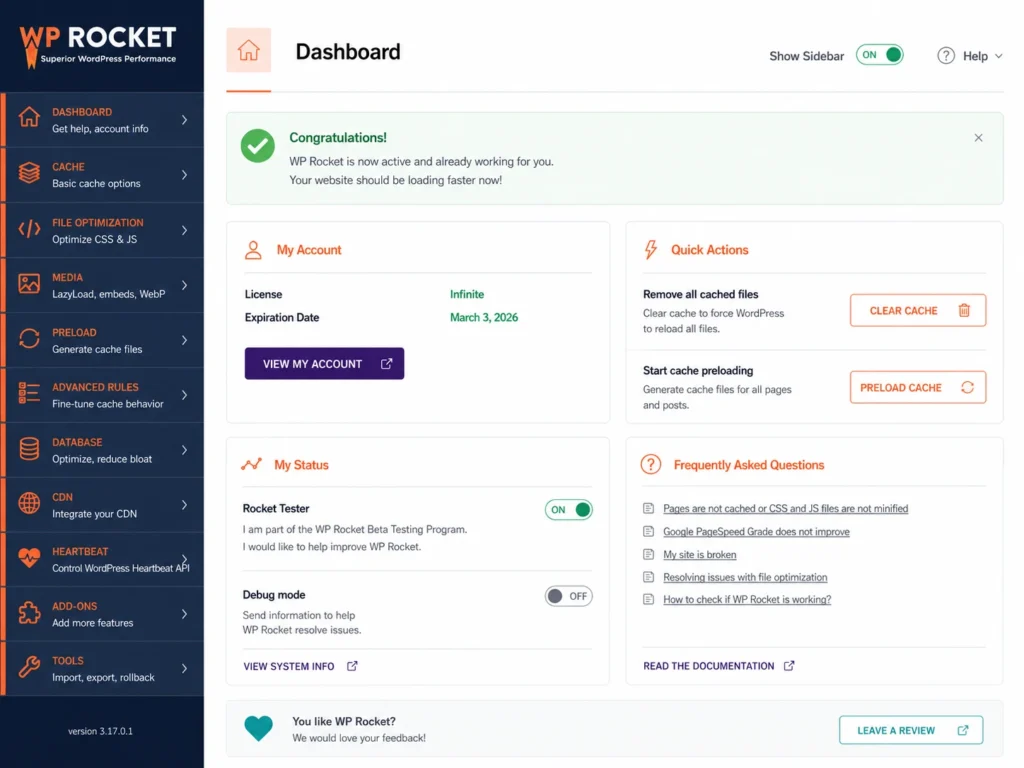Open 'Pages are not cached' FAQ link
This screenshot has height=768, width=1024.
pos(785,508)
